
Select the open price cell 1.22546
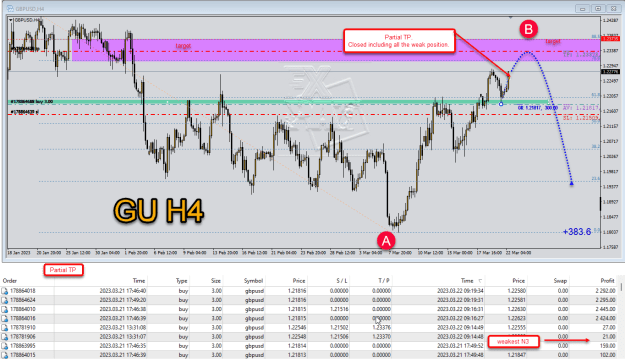pyautogui.click(x=296, y=328)
